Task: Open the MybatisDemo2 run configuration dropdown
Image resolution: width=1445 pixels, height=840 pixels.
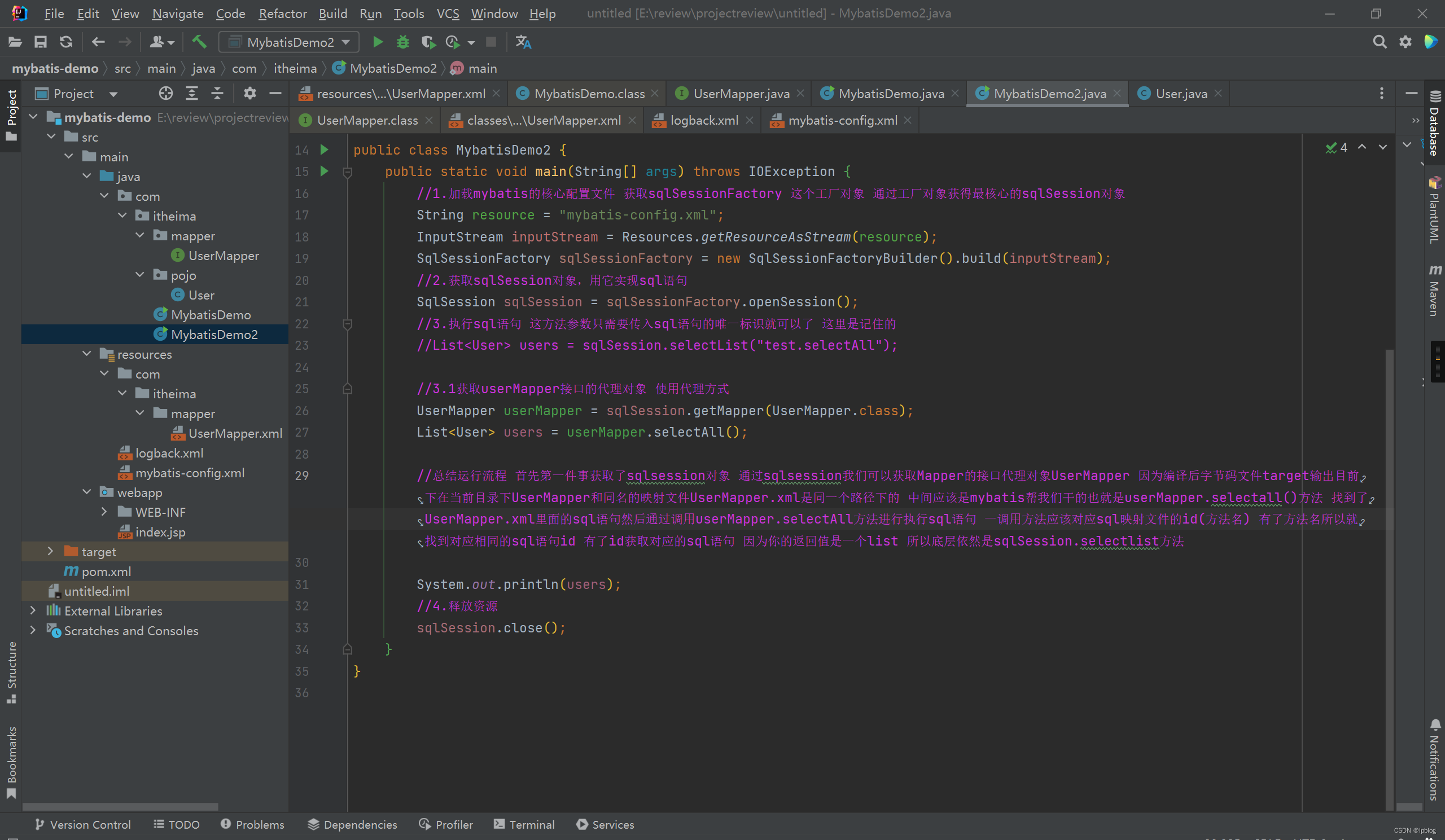Action: (289, 42)
